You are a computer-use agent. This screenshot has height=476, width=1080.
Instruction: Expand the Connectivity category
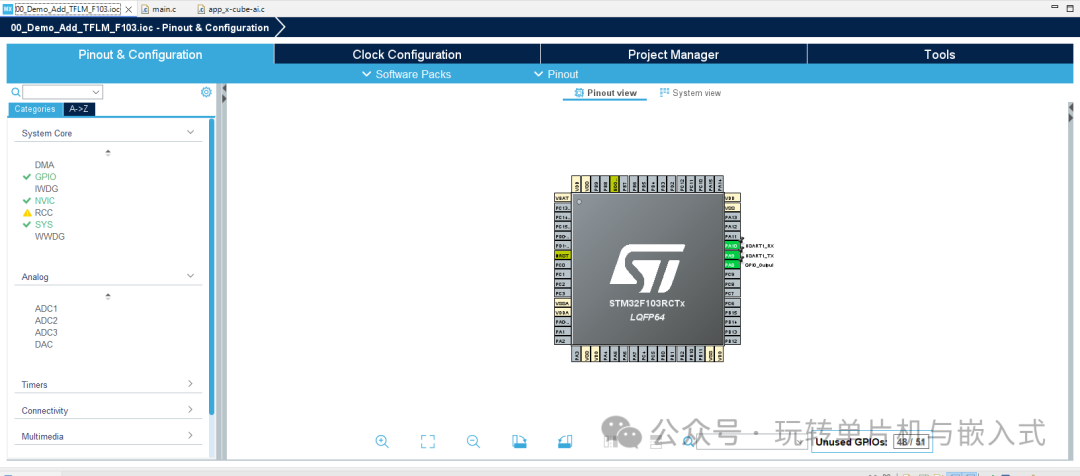pos(191,410)
